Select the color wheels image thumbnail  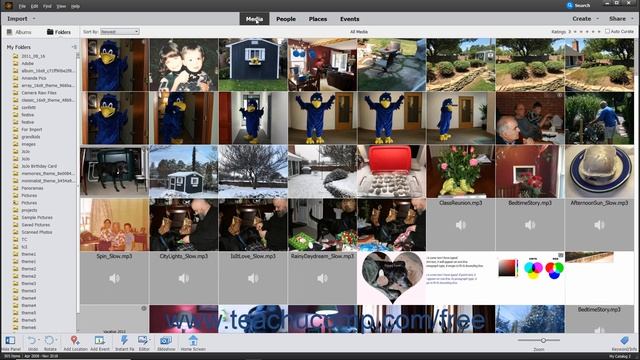[530, 278]
